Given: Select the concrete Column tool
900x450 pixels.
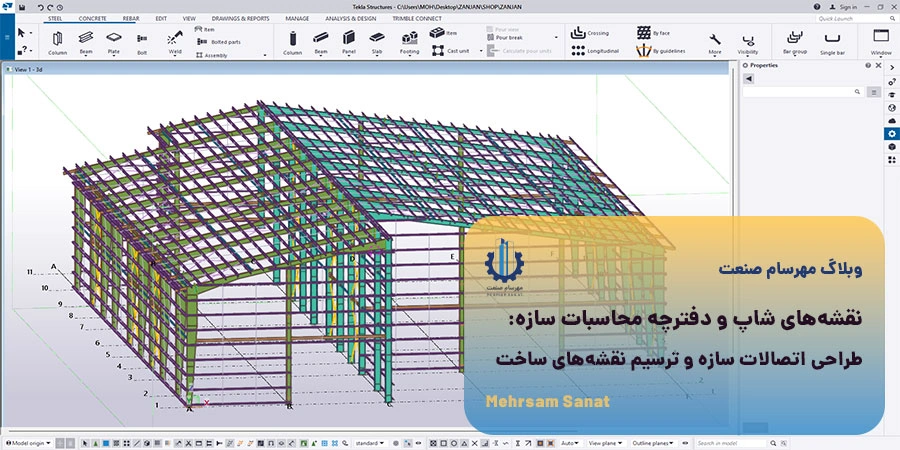Looking at the screenshot, I should [292, 42].
